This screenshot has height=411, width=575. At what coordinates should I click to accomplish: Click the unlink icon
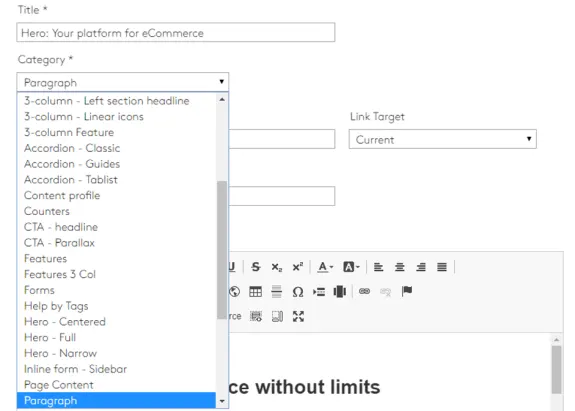[x=385, y=291]
